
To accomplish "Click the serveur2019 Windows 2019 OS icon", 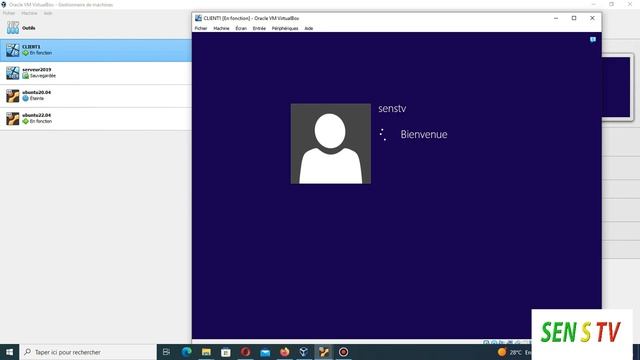I will pyautogui.click(x=13, y=73).
